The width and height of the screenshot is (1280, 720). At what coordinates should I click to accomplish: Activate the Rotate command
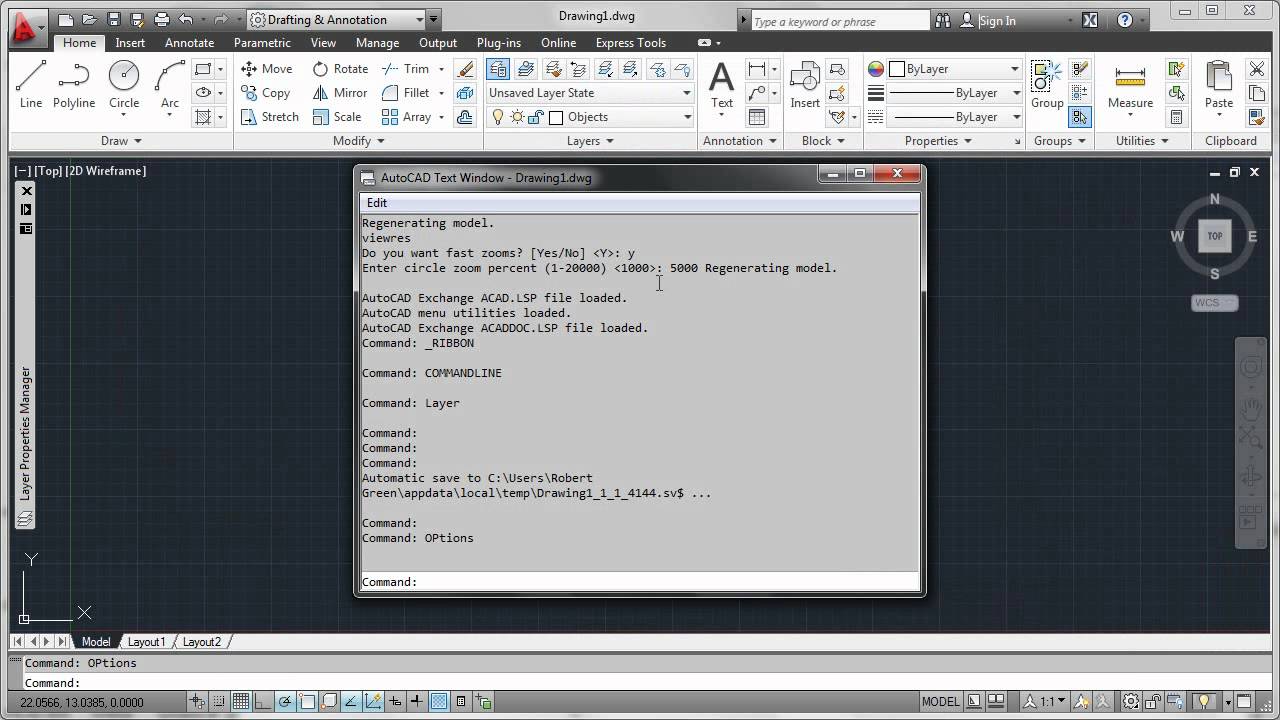pos(340,69)
